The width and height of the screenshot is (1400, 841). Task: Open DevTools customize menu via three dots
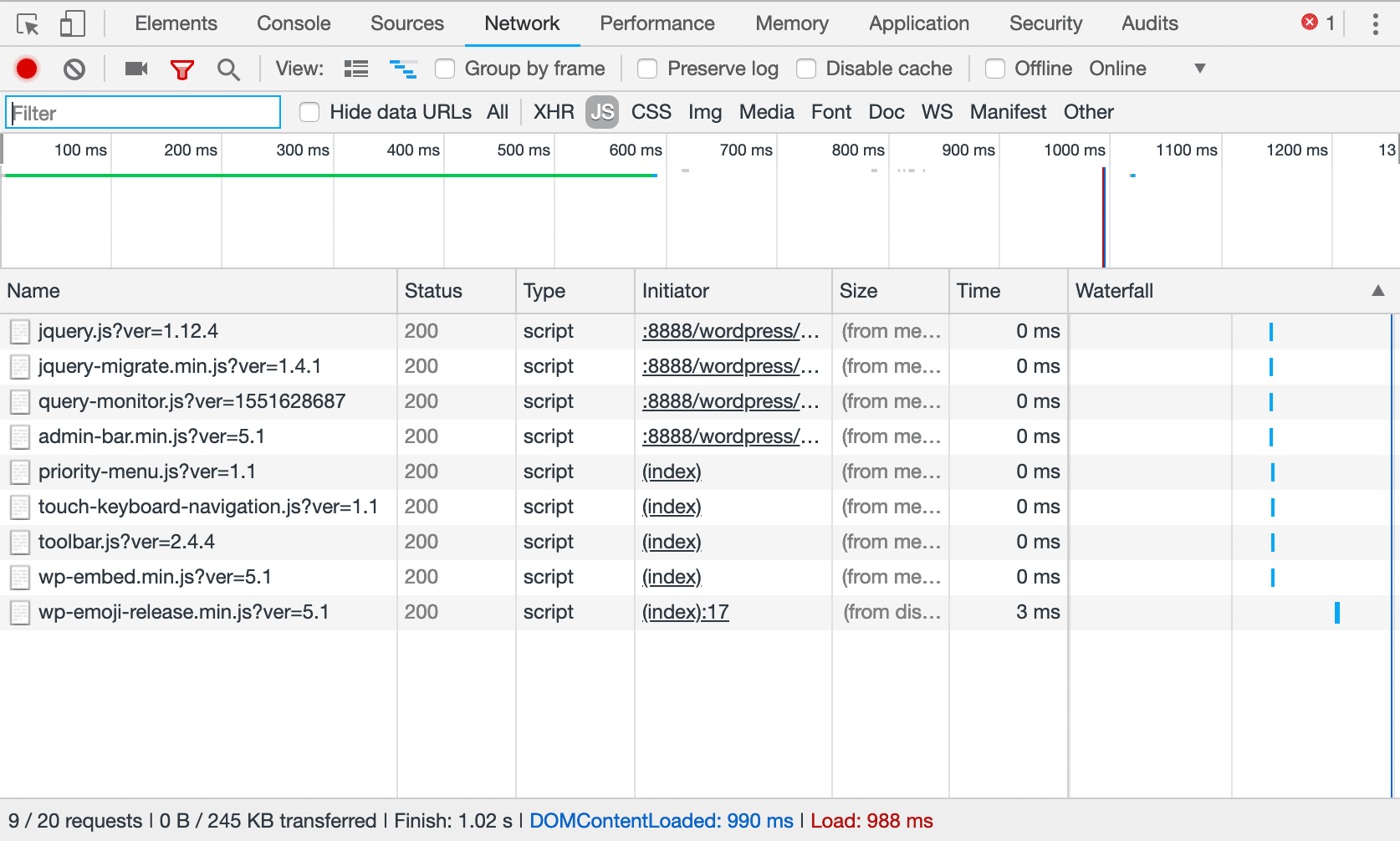coord(1376,23)
